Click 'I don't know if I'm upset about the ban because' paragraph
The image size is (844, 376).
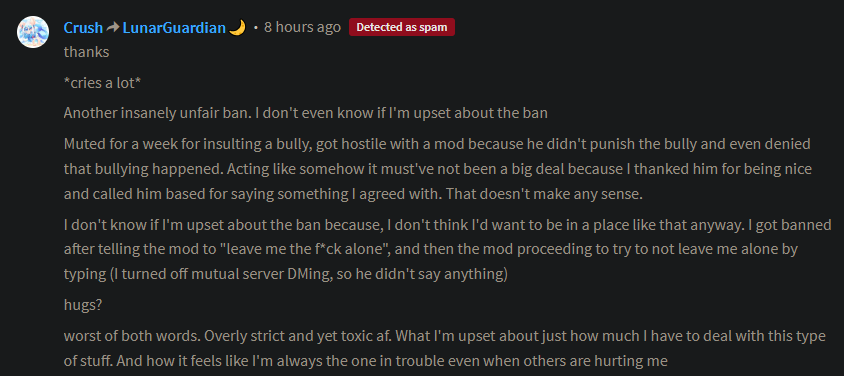pos(448,249)
